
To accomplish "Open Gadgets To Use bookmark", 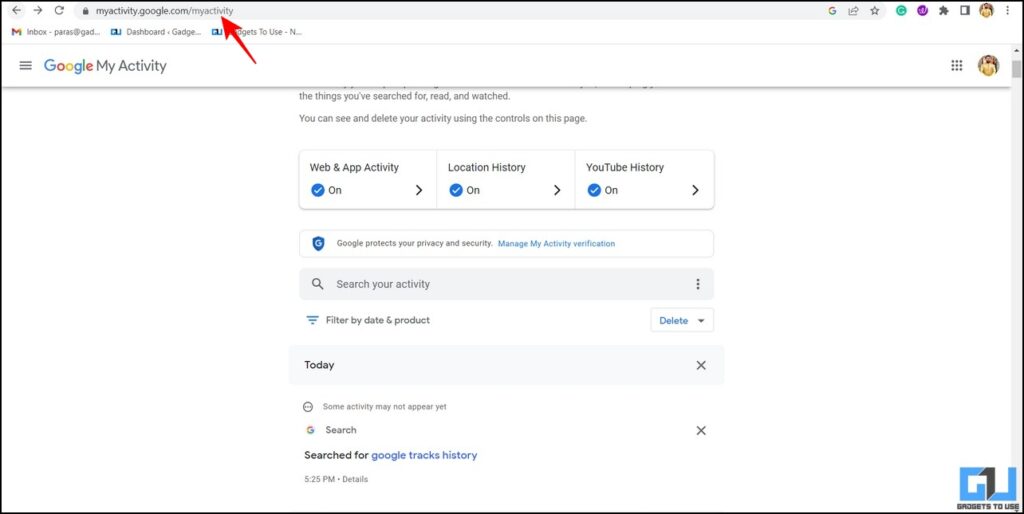I will point(257,31).
